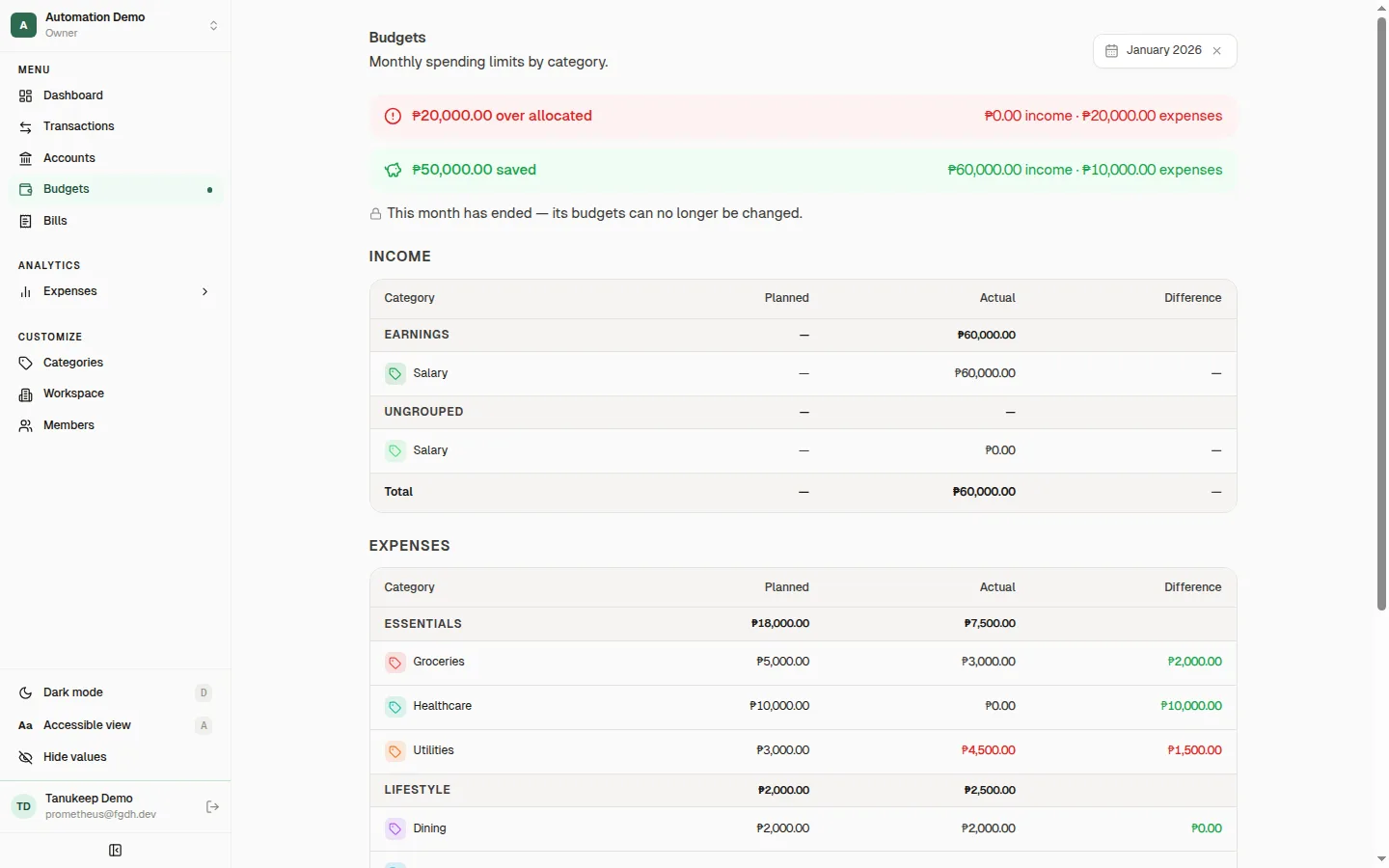Click the ₱50,000.00 saved banner text
Screen dimensions: 1389x868
(474, 170)
